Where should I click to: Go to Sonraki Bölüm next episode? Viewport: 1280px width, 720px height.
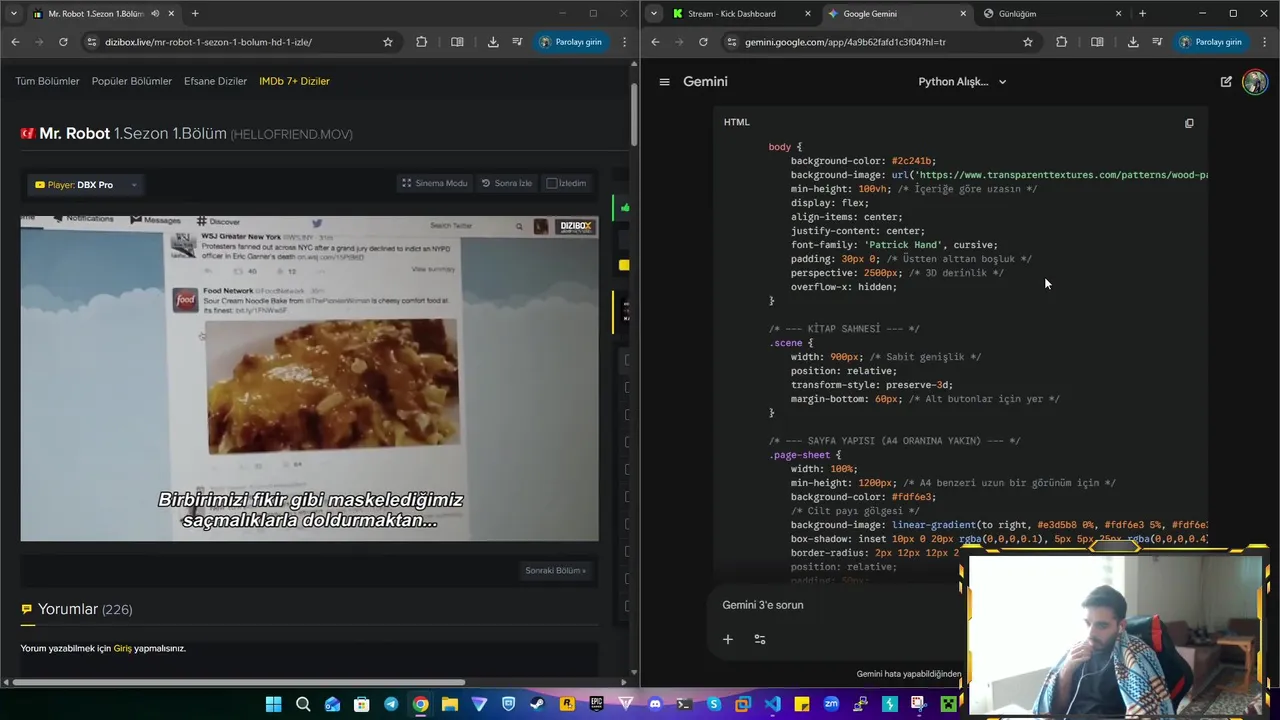coord(555,571)
